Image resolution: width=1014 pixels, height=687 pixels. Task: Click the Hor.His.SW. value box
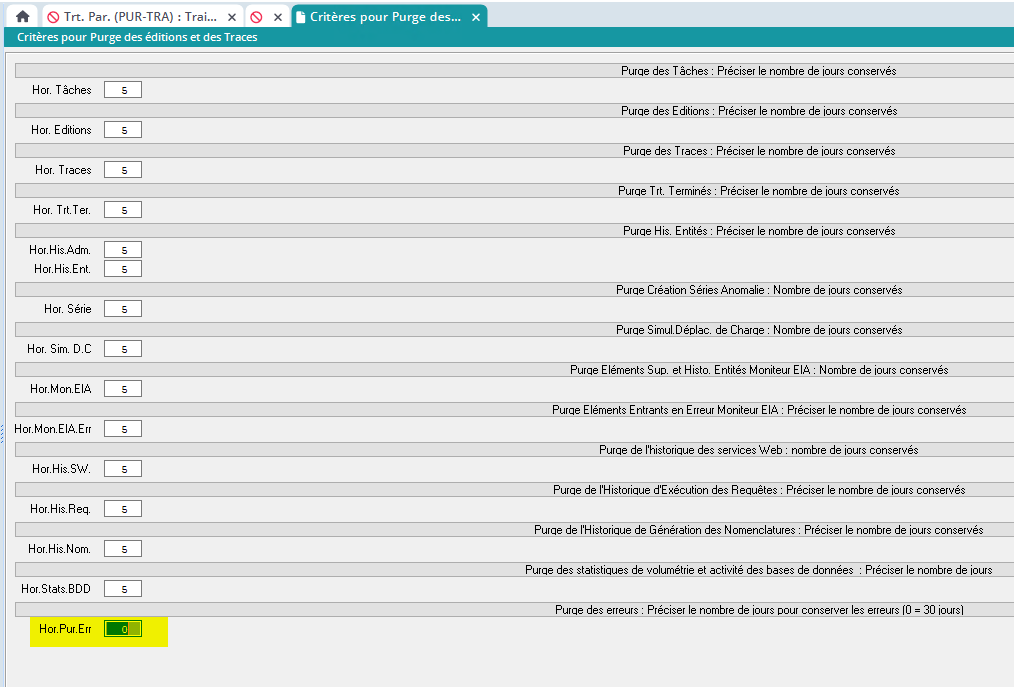tap(123, 469)
